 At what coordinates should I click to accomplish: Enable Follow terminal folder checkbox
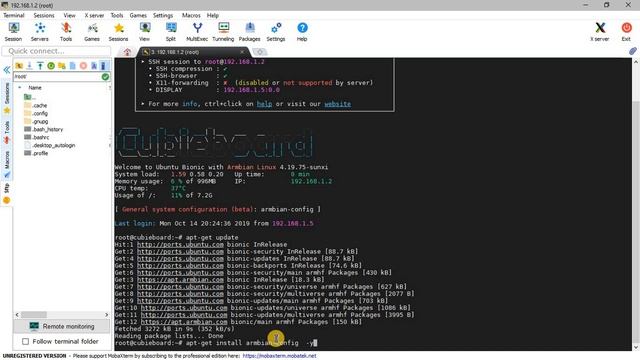tap(25, 341)
